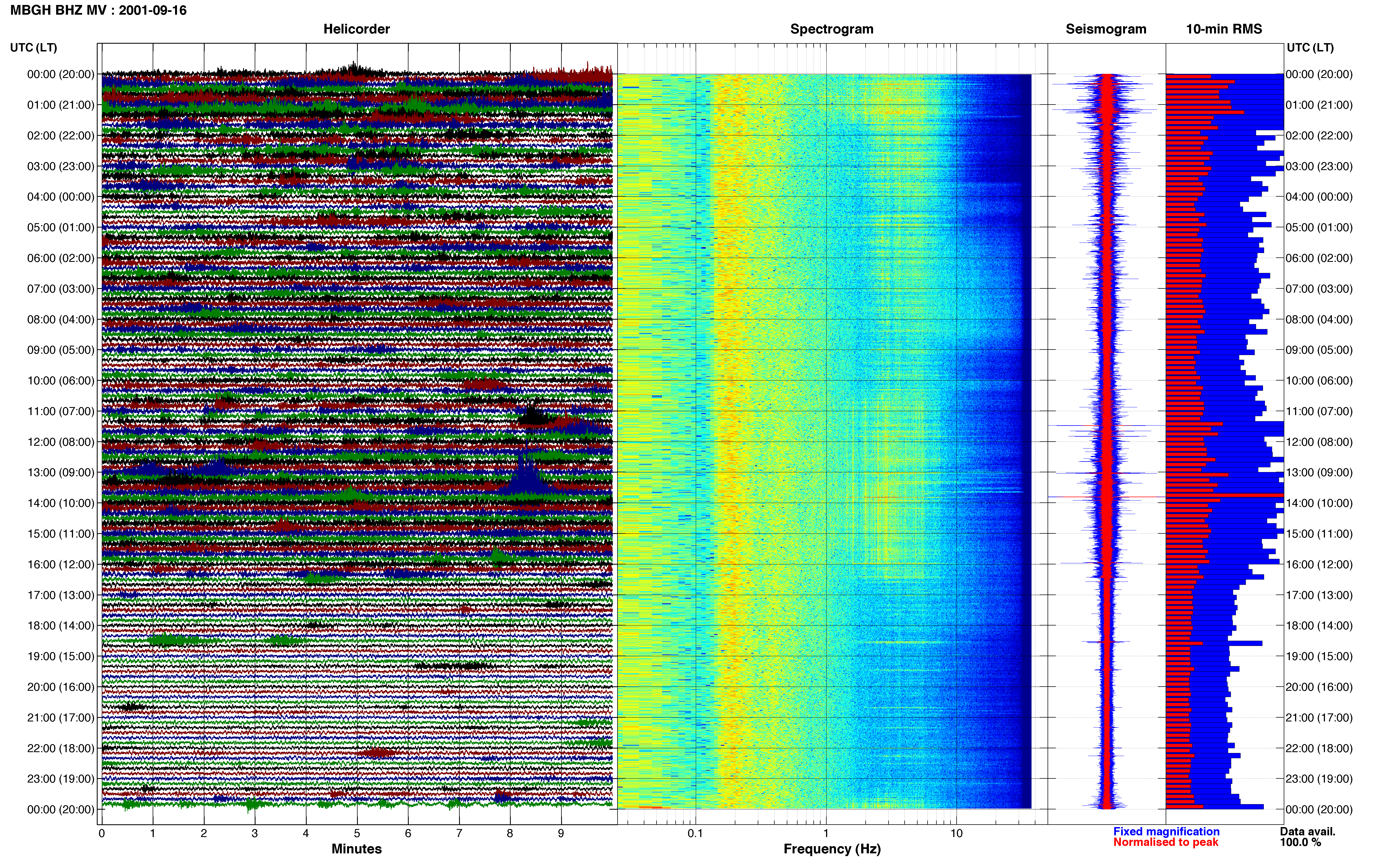The width and height of the screenshot is (1388, 868).
Task: Click the left 'UTC (LT)' axis header
Action: click(x=33, y=48)
